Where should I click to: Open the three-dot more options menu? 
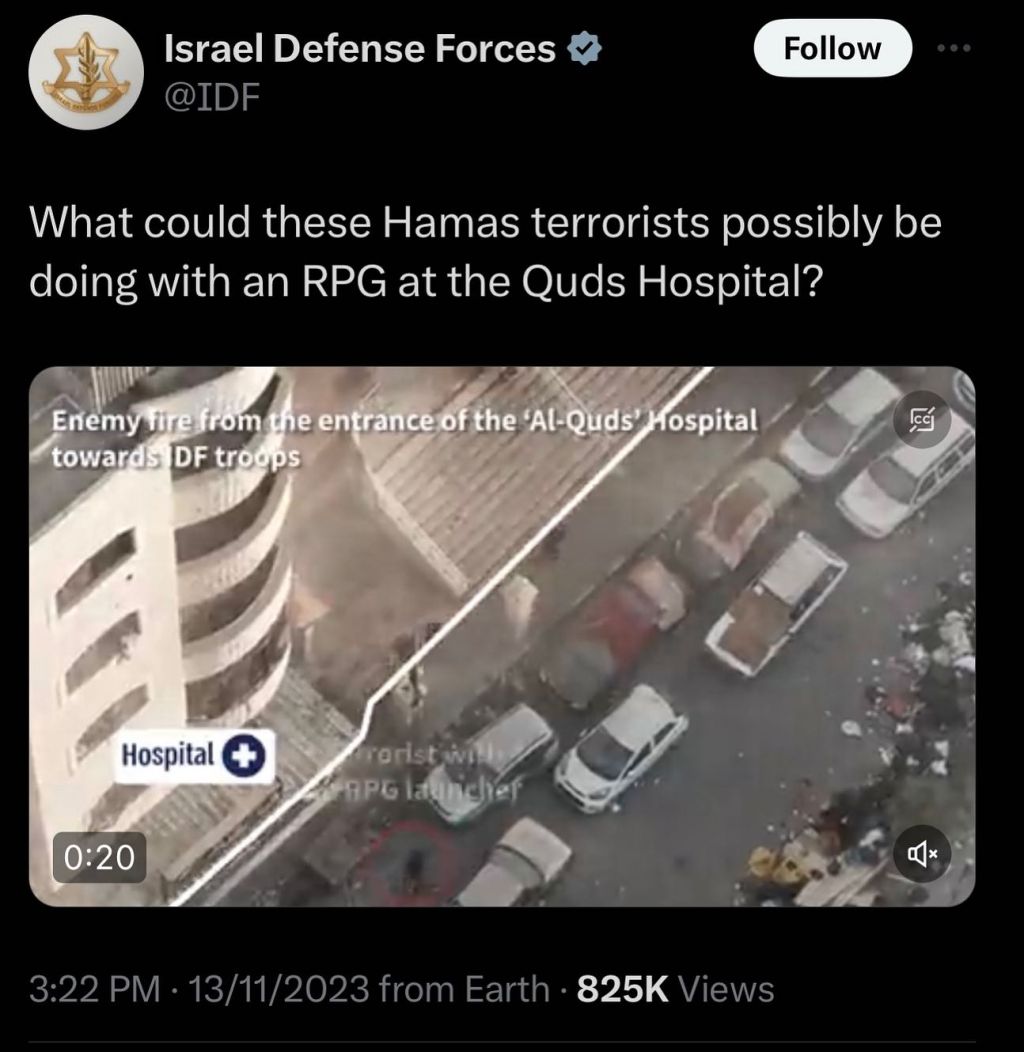954,48
